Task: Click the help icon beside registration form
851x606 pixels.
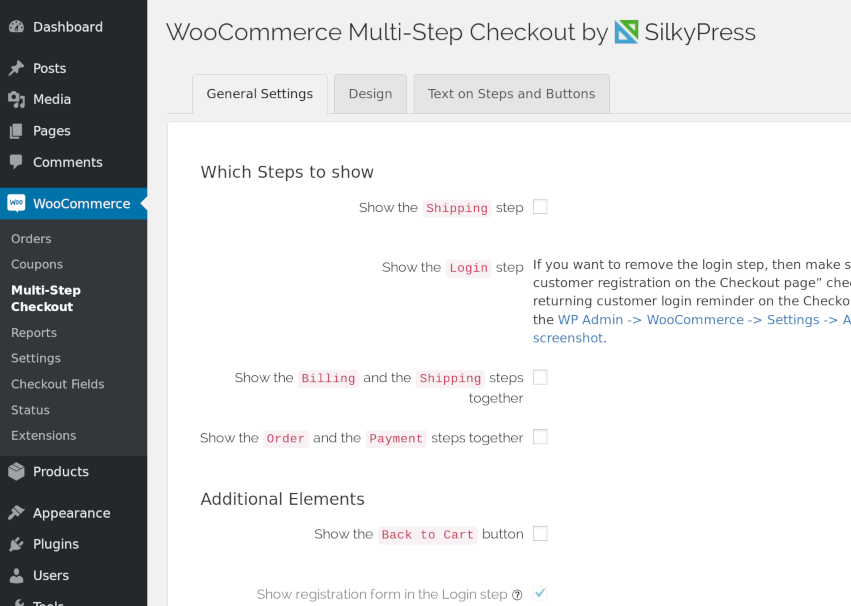Action: pyautogui.click(x=517, y=595)
